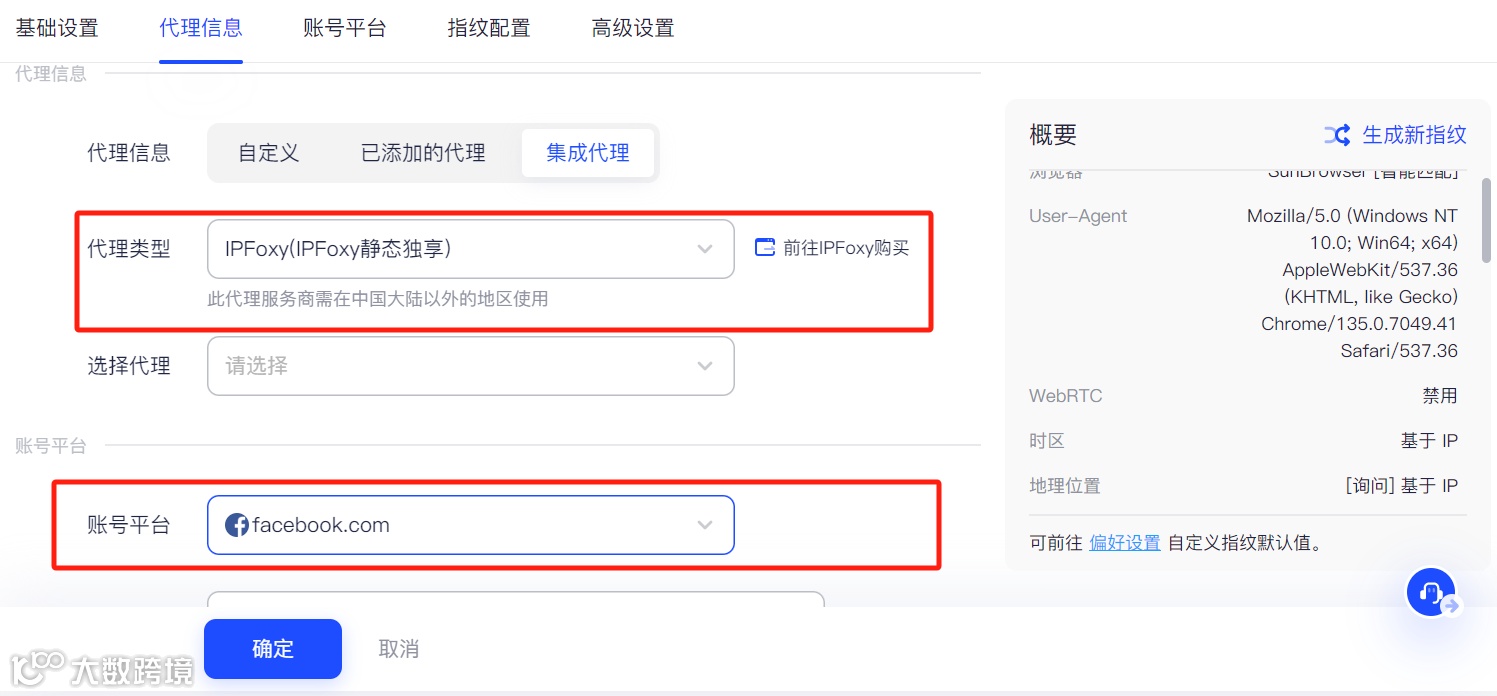Click the 取消 button

coord(399,649)
